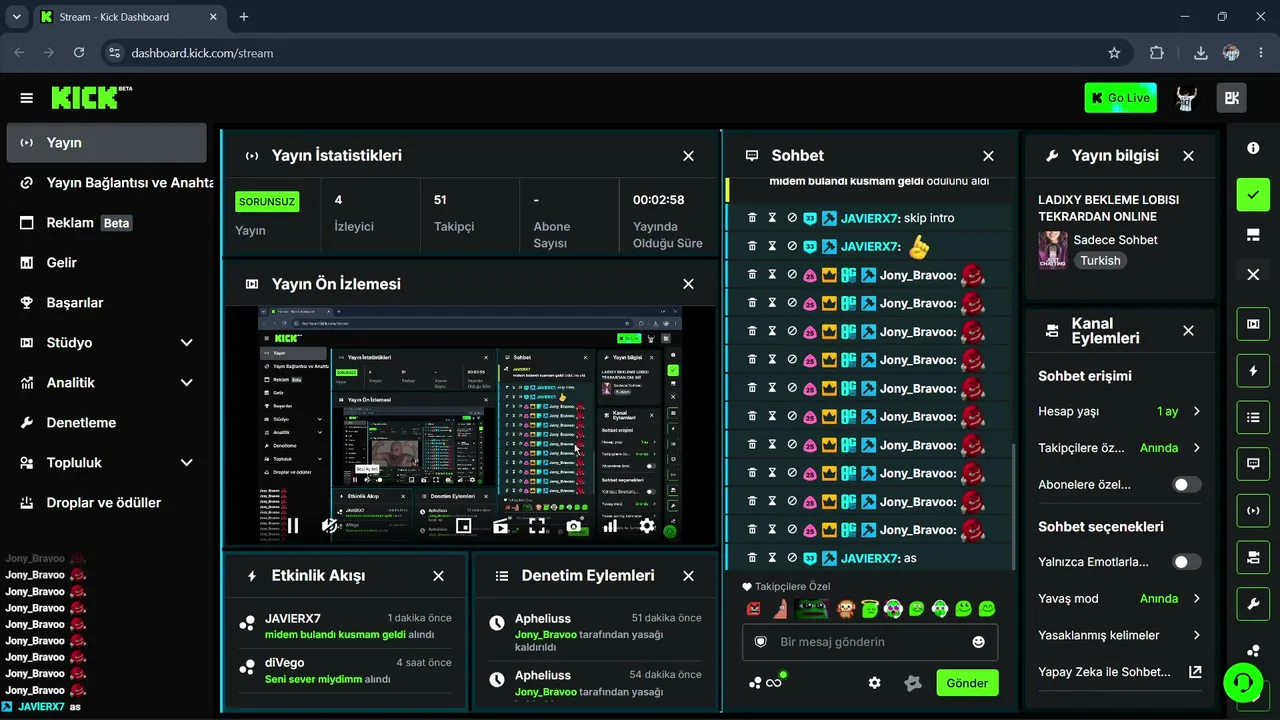Open the Yapay Zeka ile Sohbet link
The width and height of the screenshot is (1280, 720).
pyautogui.click(x=1119, y=672)
